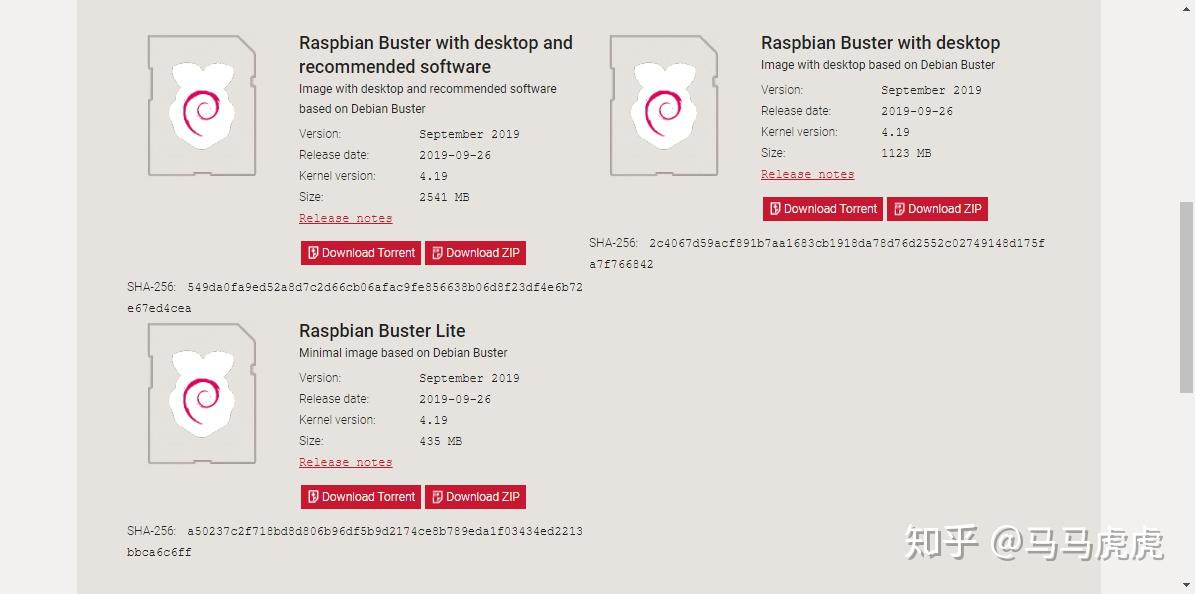The image size is (1195, 594).
Task: Open Release notes for Raspbian Buster Lite
Action: pos(345,462)
